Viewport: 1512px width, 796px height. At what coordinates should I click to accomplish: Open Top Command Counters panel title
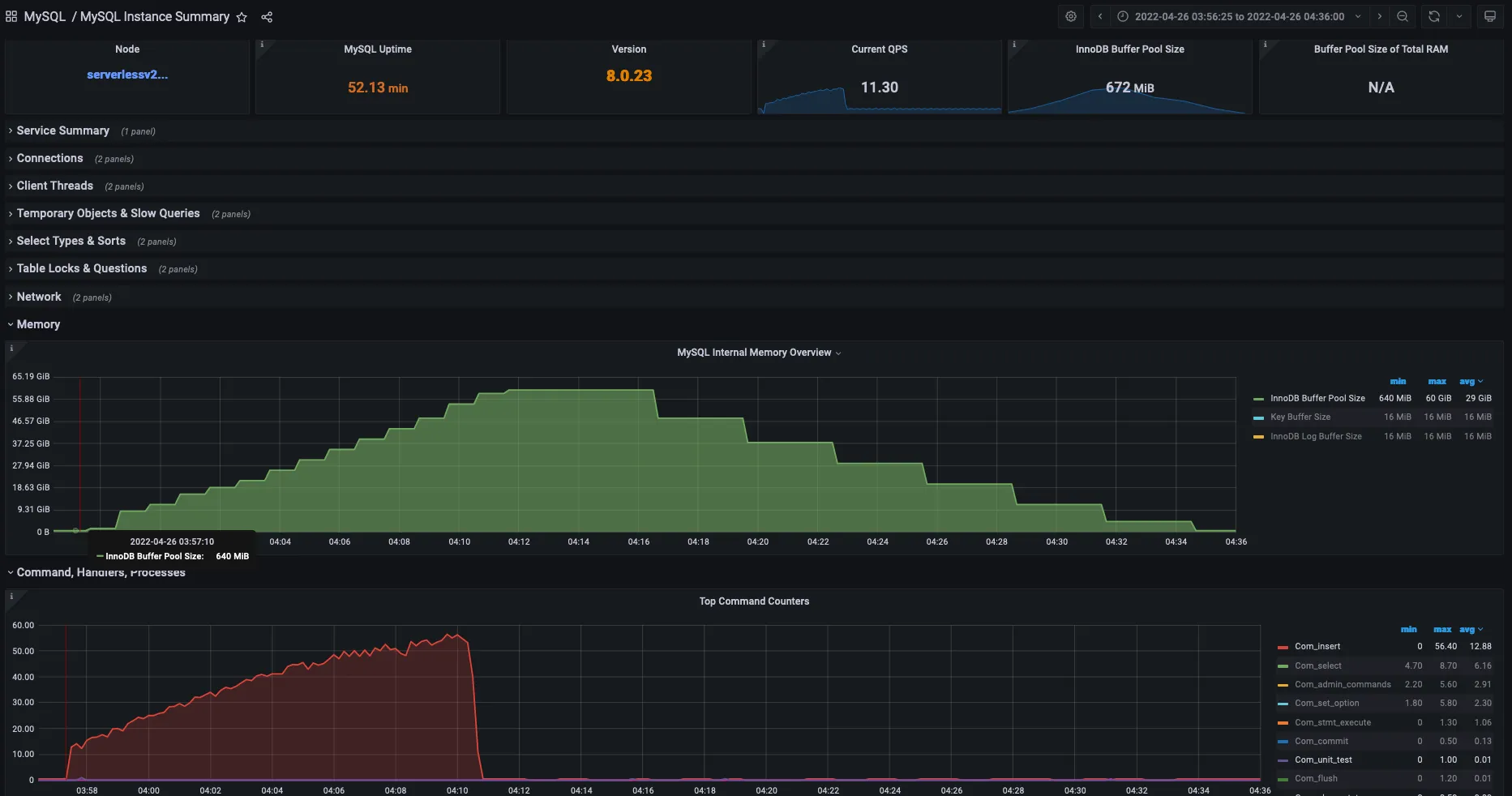coord(754,601)
